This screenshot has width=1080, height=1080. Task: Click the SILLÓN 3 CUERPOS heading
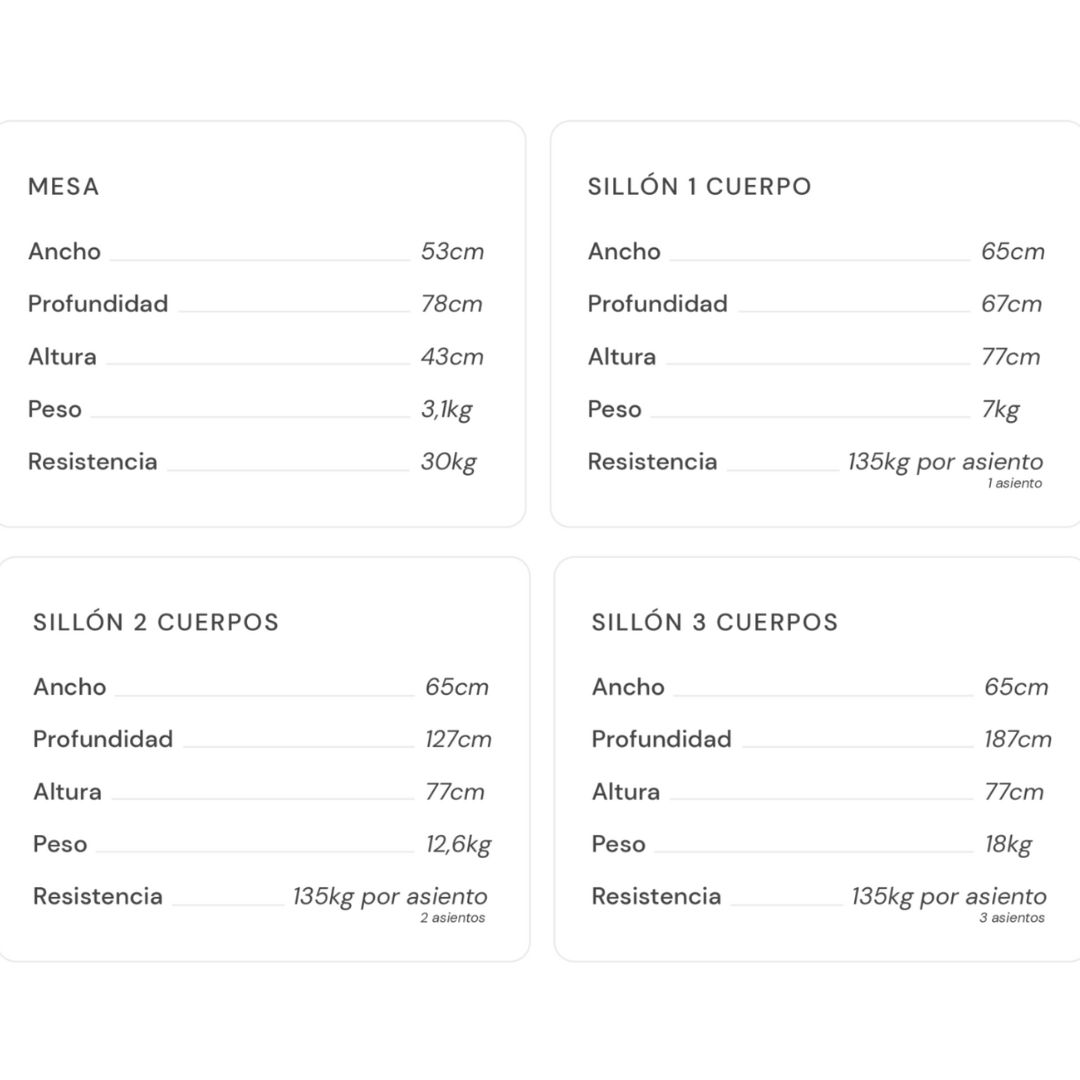tap(714, 622)
